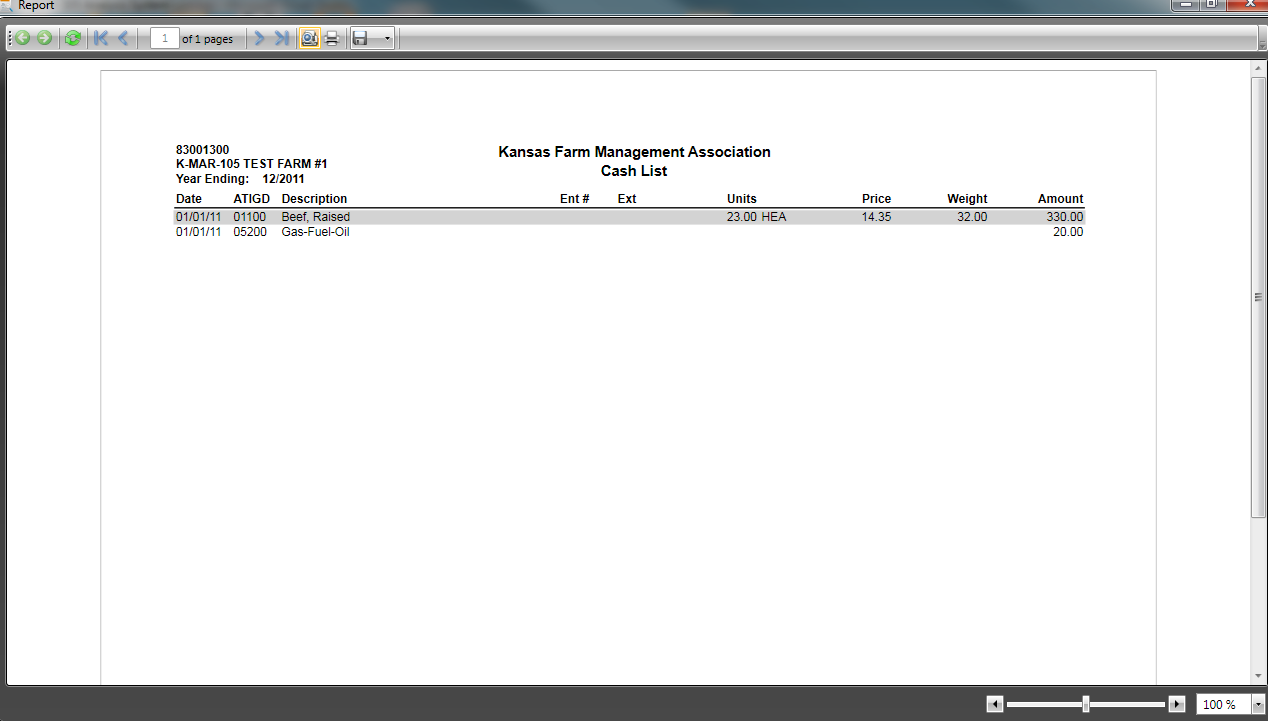Image resolution: width=1268 pixels, height=721 pixels.
Task: Go to the next page
Action: [x=259, y=38]
